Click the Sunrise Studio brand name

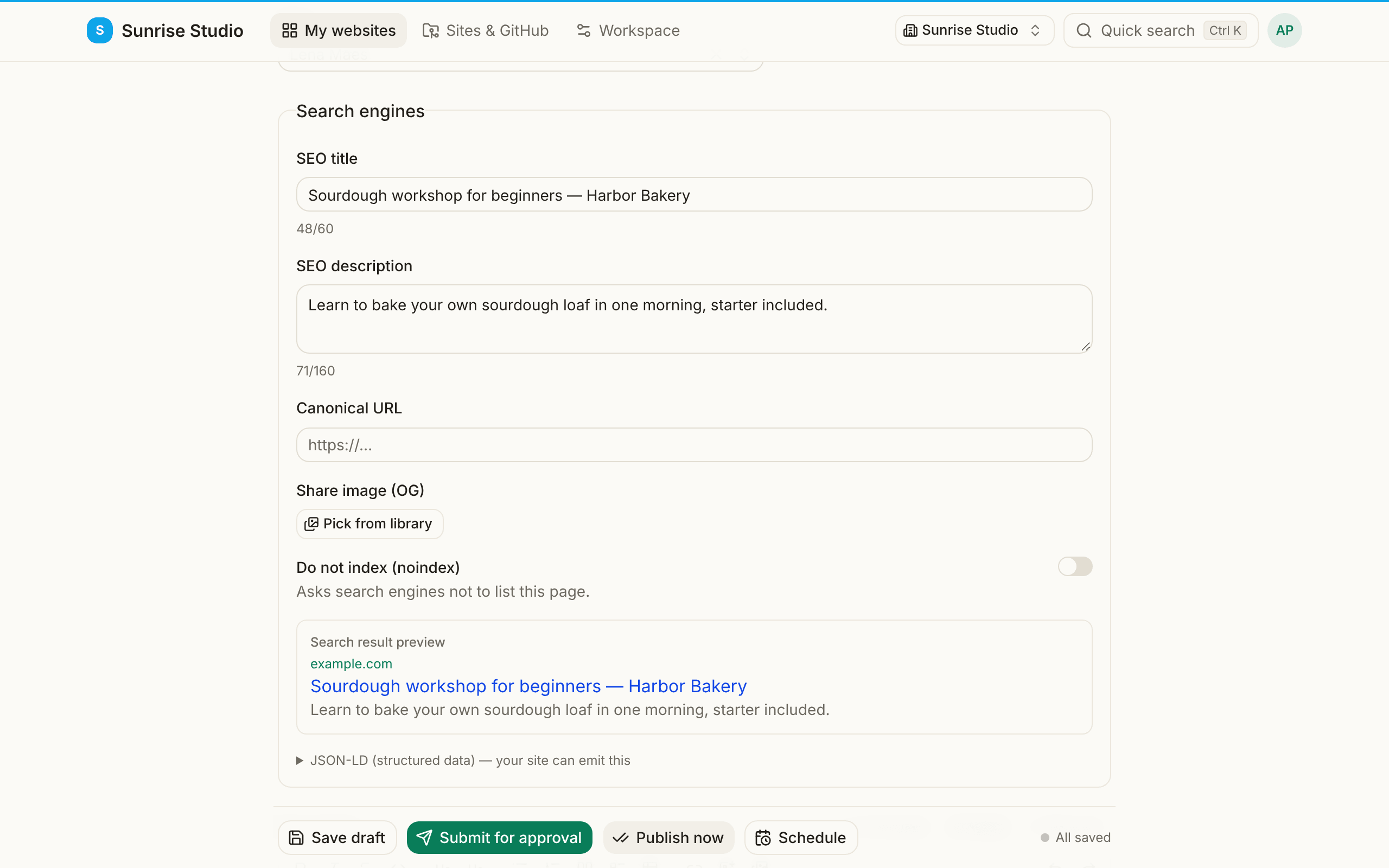coord(182,30)
